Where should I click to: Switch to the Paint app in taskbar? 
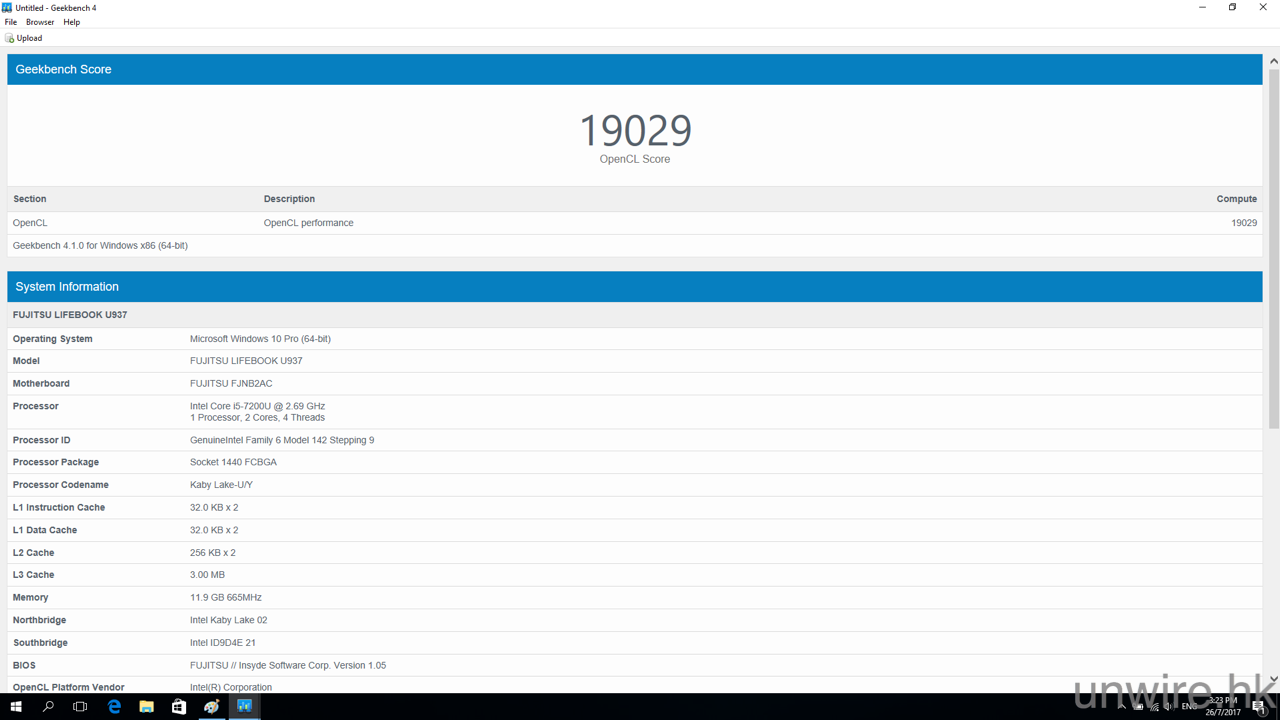click(x=212, y=707)
